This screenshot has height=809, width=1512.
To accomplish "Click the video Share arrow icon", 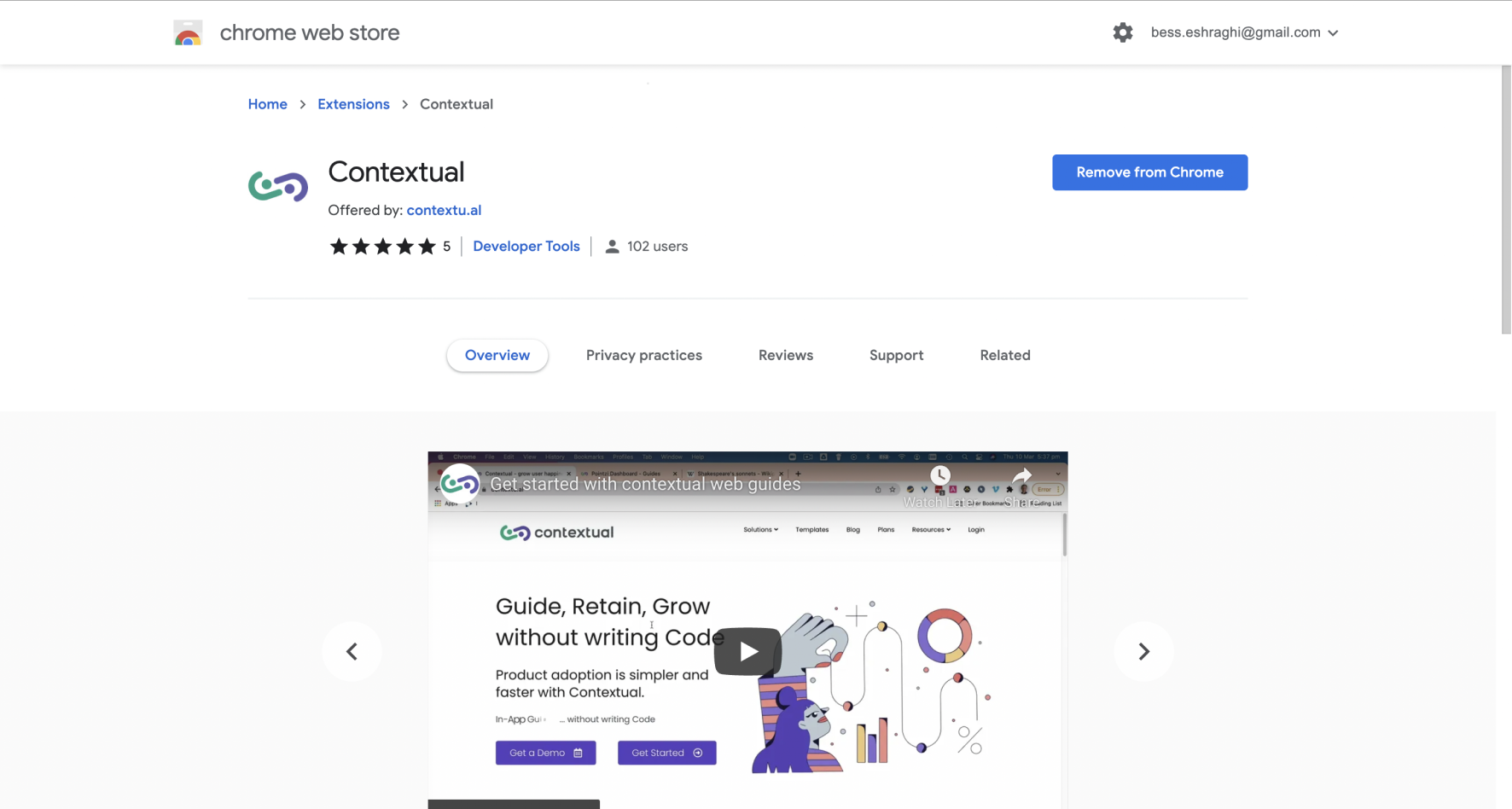I will click(1021, 476).
